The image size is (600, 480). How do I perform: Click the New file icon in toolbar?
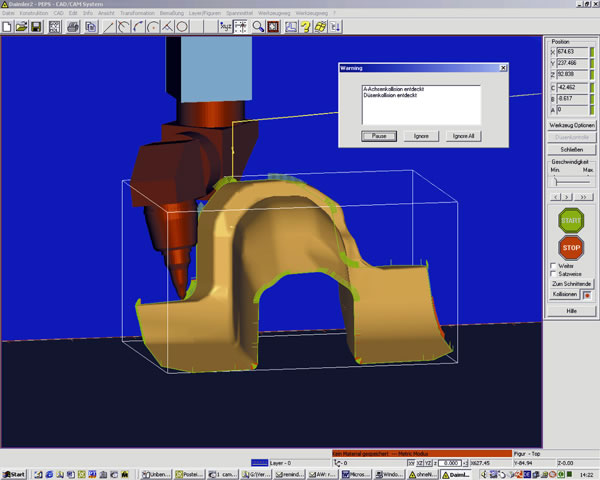point(7,27)
